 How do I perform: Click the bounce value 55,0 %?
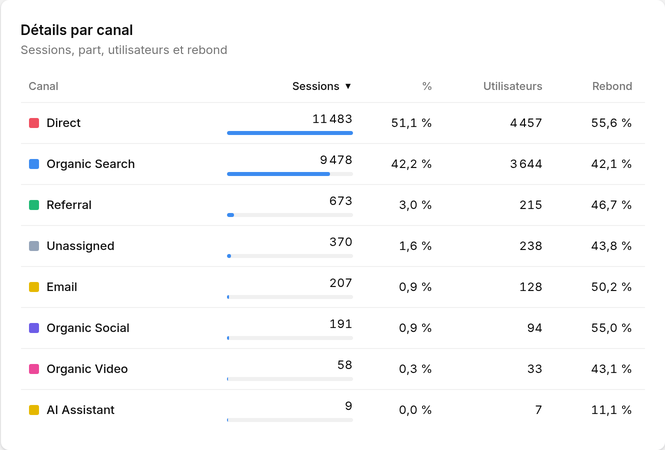coord(612,328)
